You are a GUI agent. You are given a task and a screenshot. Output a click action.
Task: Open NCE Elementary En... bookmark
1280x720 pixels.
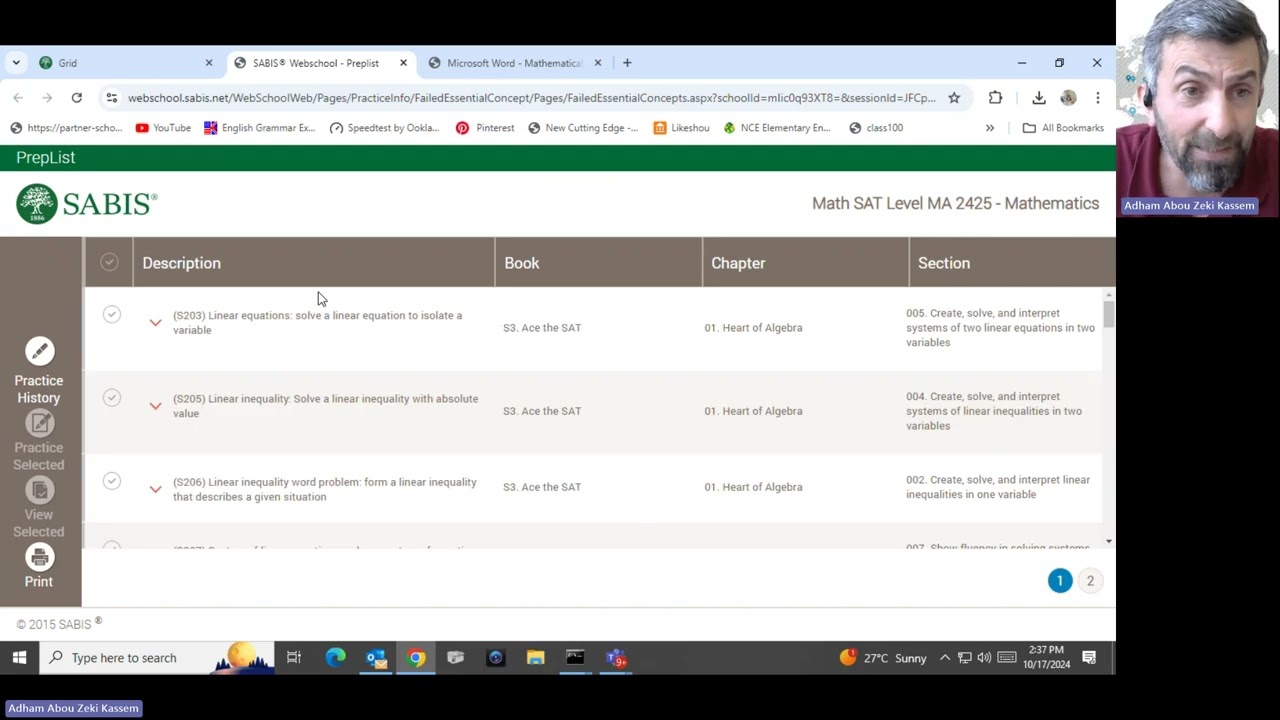coord(776,128)
